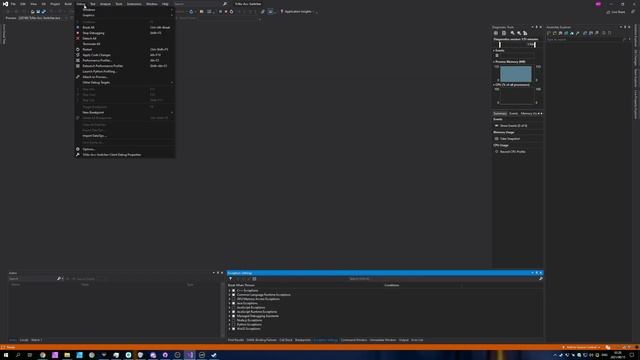Toggle GPU Memory Access Exceptions checkbox

click(233, 299)
